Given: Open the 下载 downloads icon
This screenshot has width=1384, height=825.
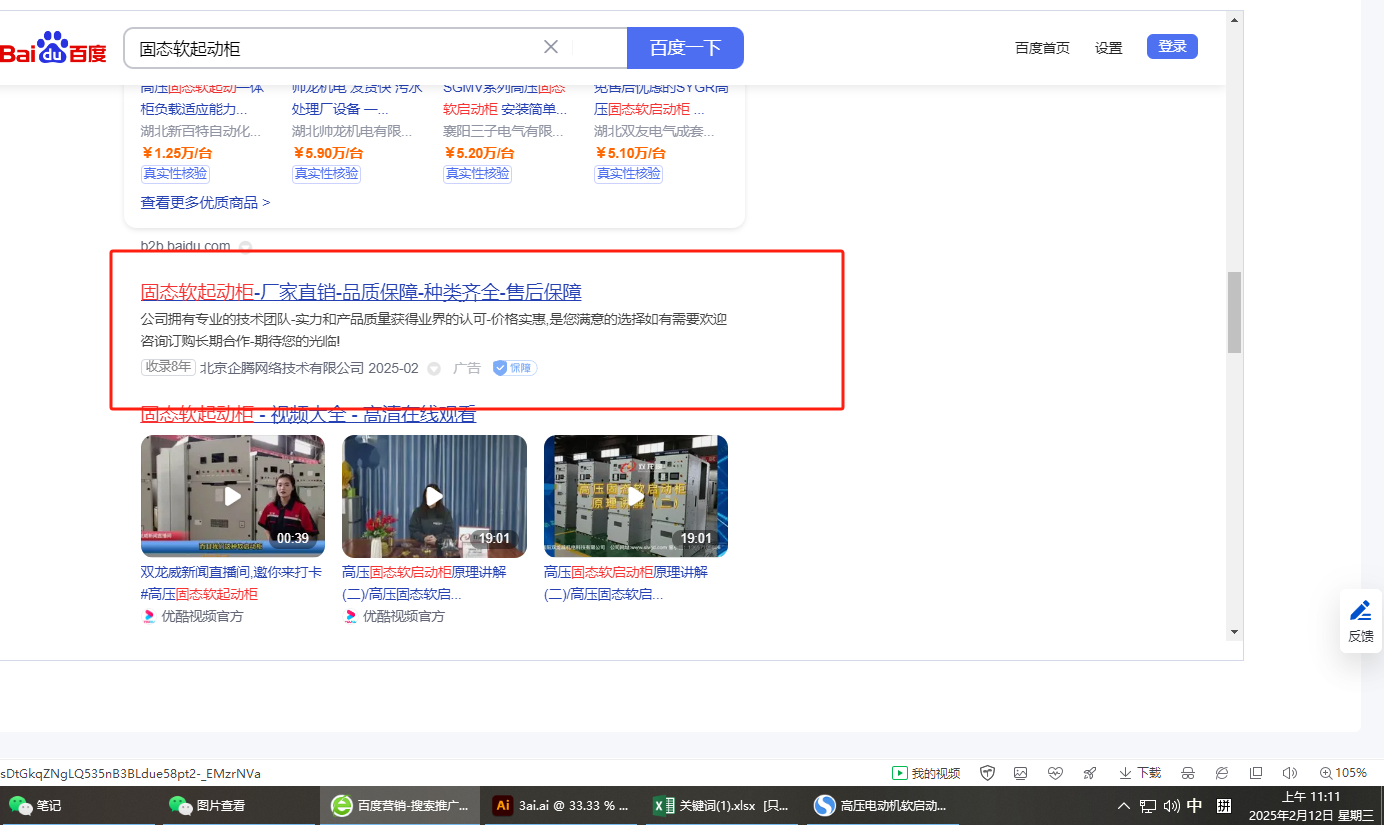Looking at the screenshot, I should point(1139,773).
